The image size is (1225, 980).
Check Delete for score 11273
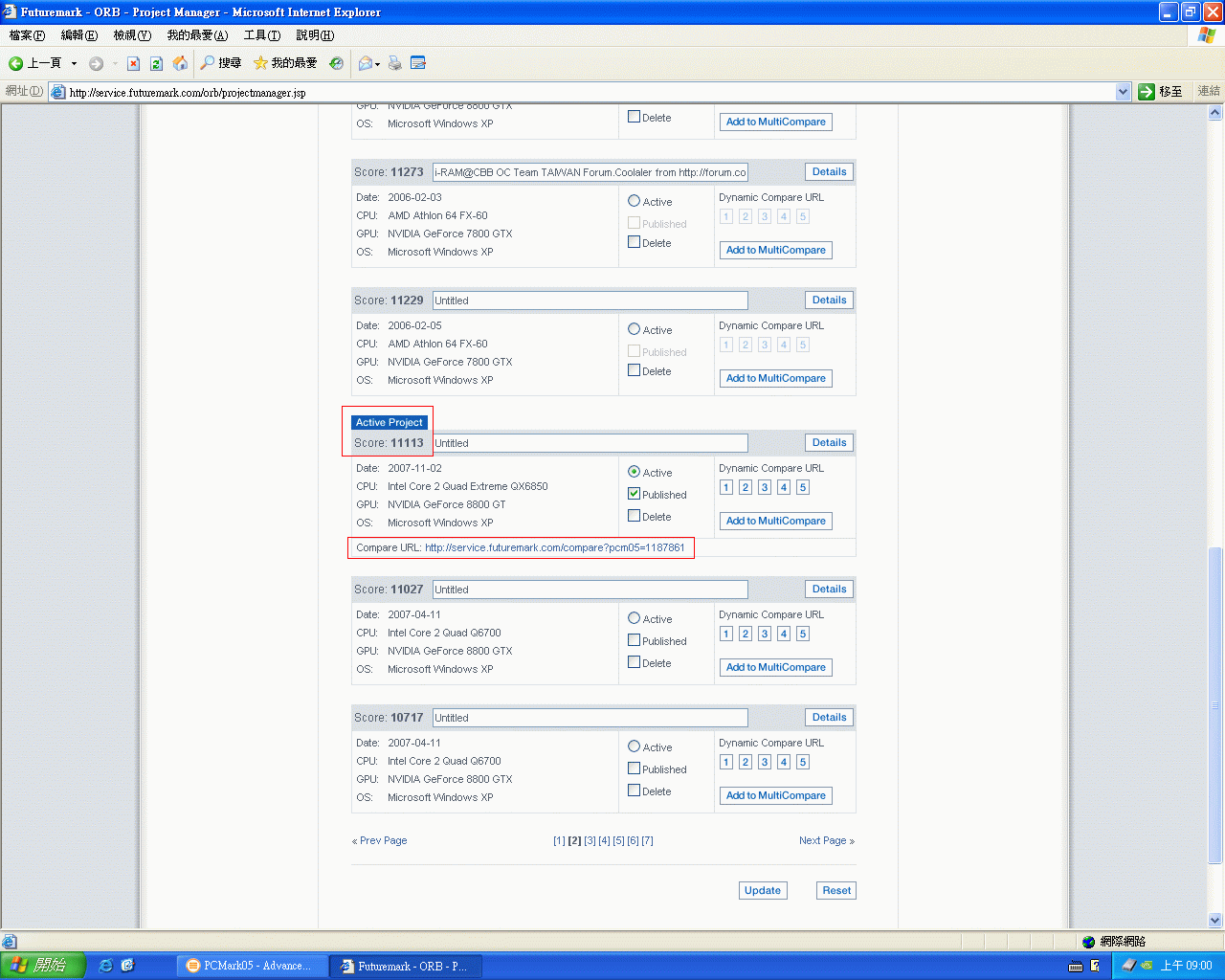(x=634, y=242)
